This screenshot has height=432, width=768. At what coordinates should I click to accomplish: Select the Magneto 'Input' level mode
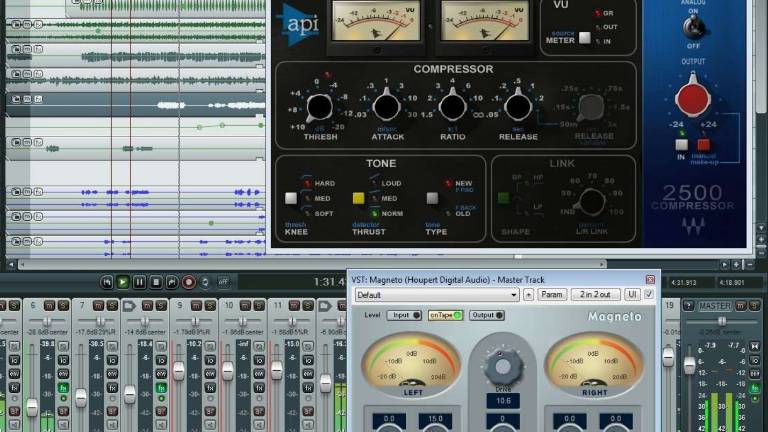click(x=405, y=315)
